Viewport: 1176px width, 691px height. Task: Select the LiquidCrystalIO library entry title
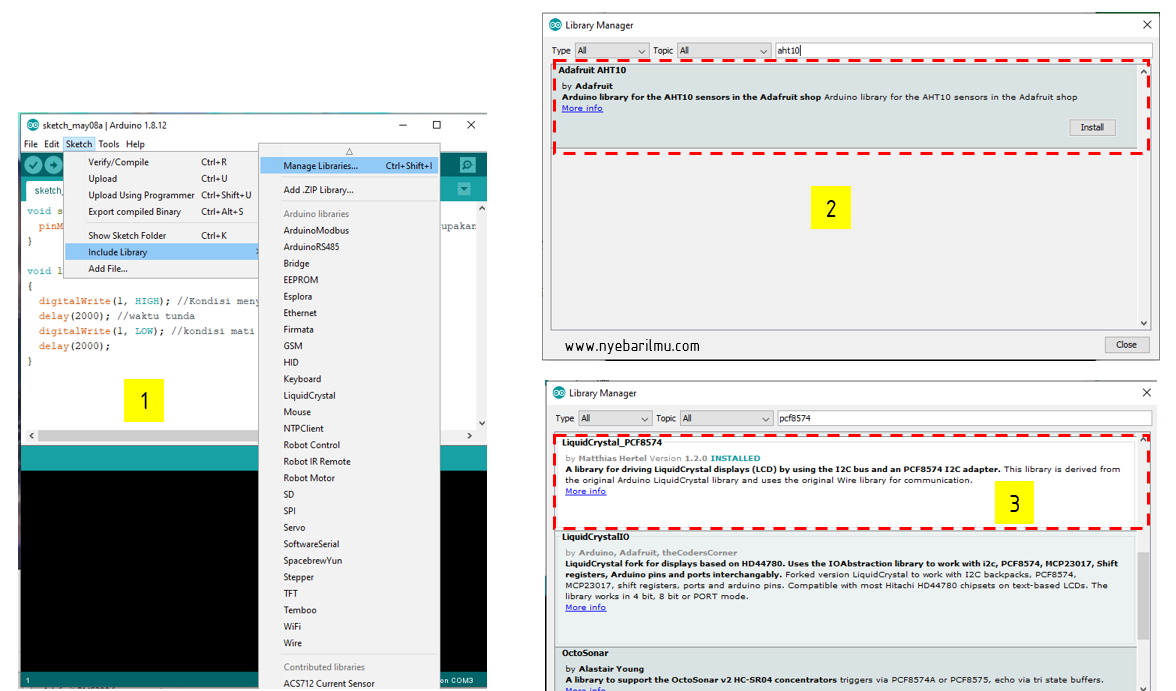pos(596,537)
